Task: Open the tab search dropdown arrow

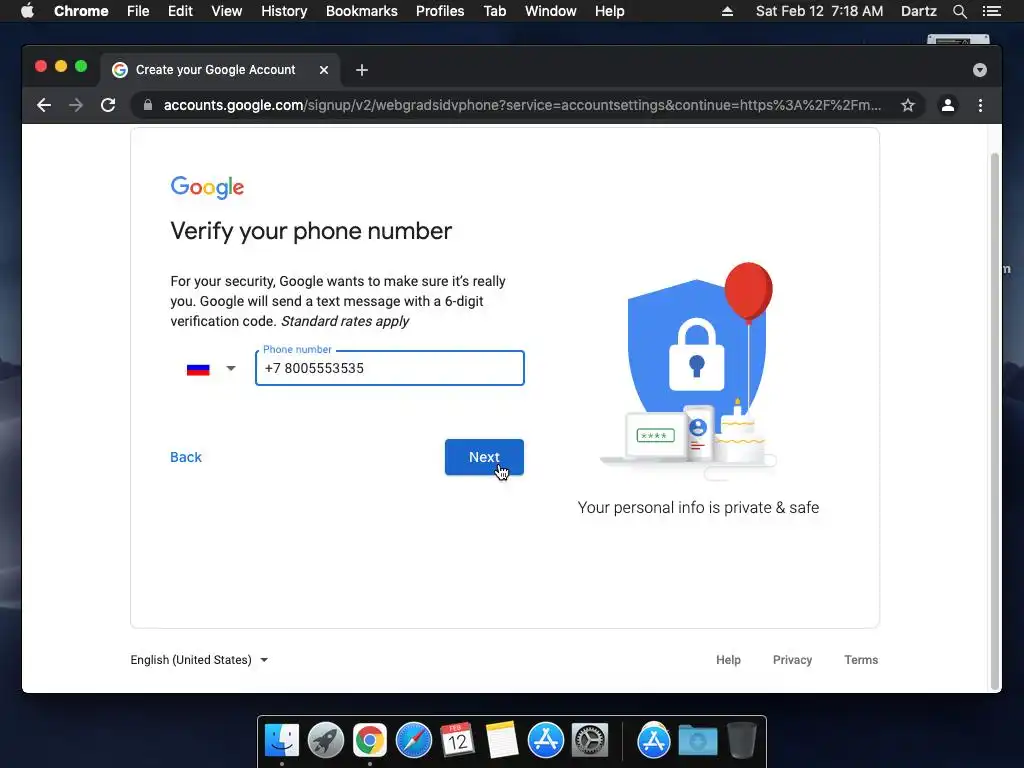Action: 980,70
